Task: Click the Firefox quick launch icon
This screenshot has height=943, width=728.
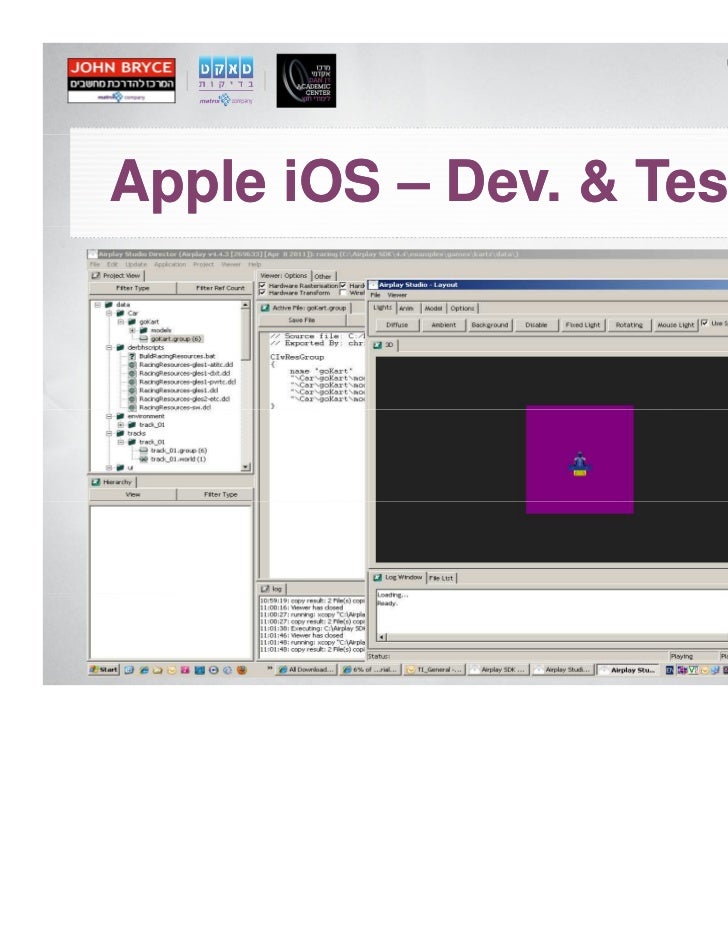Action: [242, 669]
